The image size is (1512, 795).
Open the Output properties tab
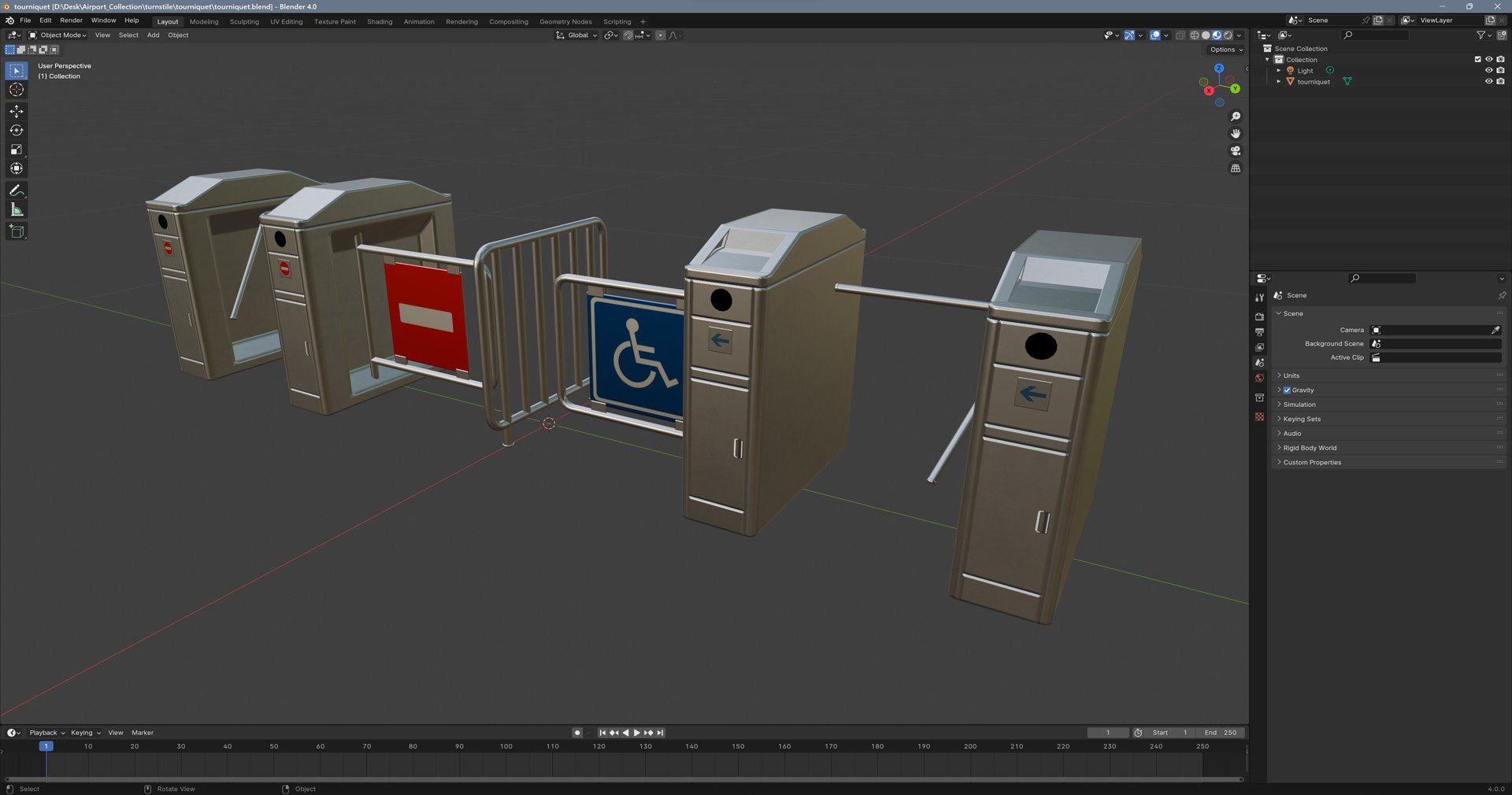[x=1259, y=332]
